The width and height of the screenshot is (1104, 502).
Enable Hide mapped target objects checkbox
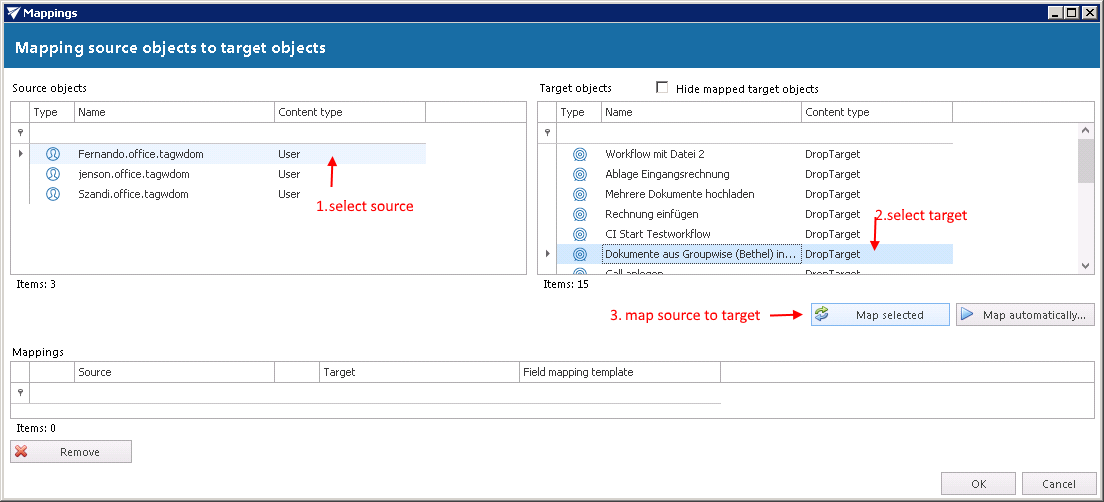[x=662, y=88]
